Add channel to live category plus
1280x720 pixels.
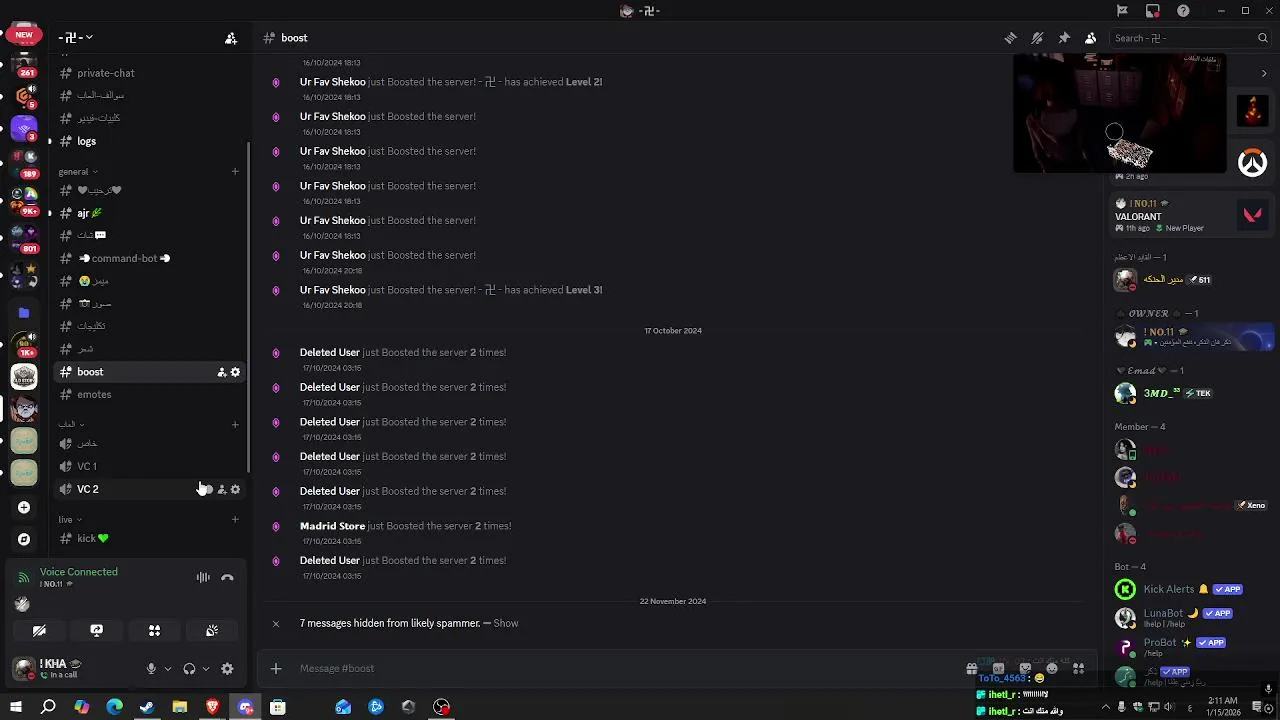[235, 519]
